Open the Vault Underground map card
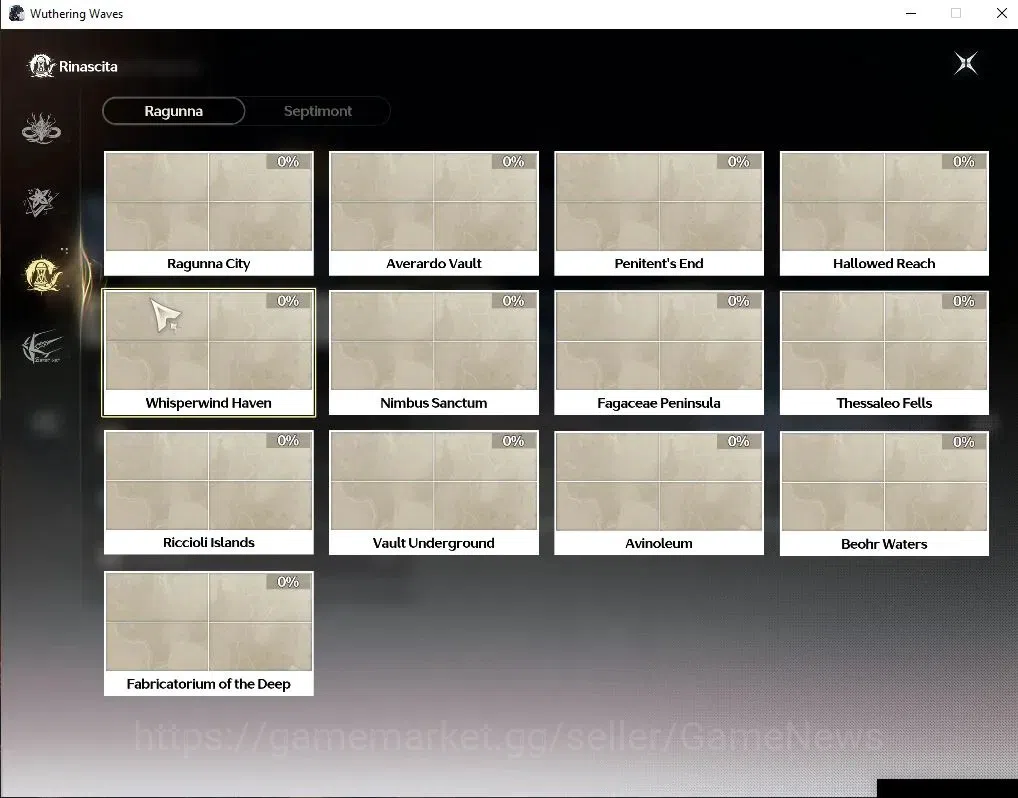Viewport: 1018px width, 798px height. [x=434, y=492]
